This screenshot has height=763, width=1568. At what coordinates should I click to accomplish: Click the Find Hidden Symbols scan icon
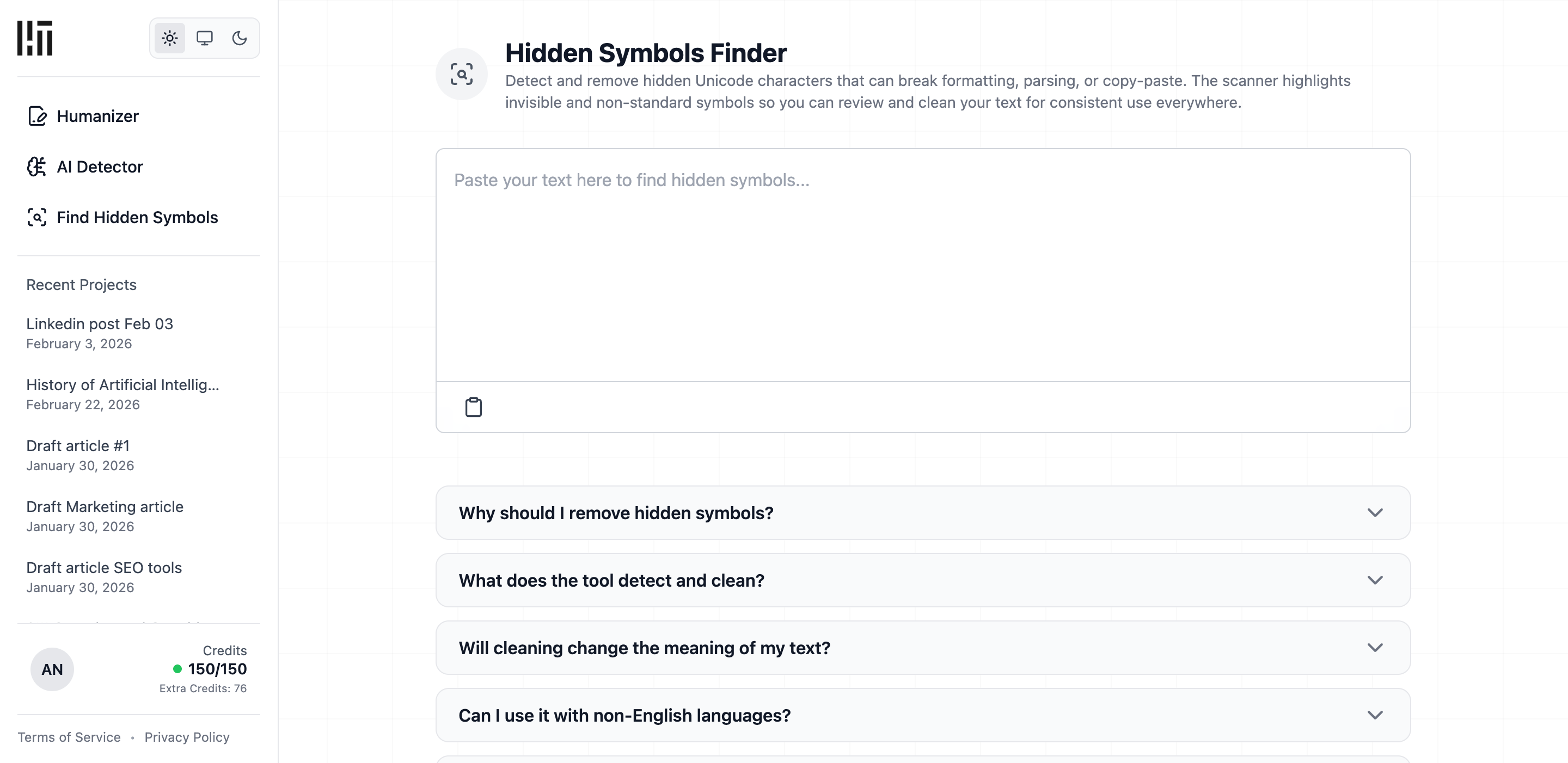click(37, 217)
